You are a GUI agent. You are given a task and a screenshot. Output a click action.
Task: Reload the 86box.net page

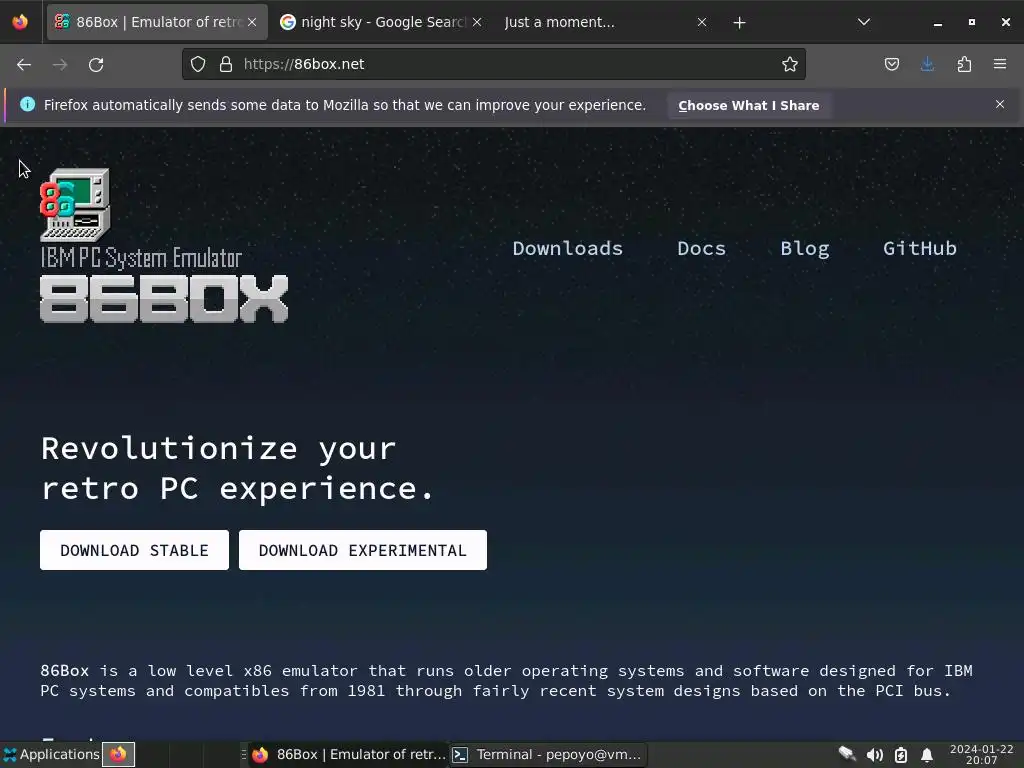[x=96, y=65]
